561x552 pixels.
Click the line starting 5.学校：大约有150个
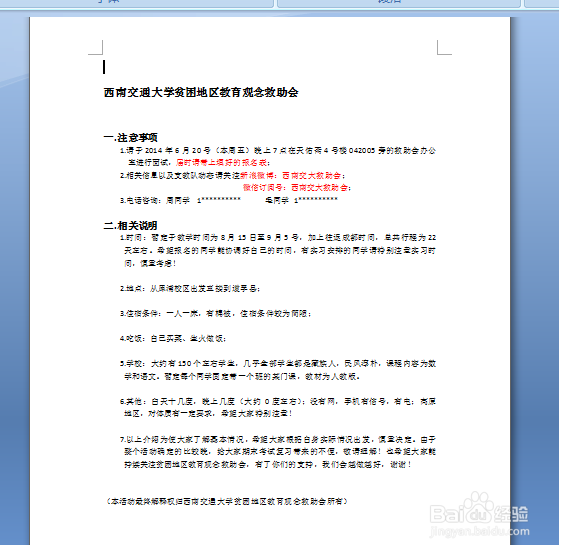(278, 364)
